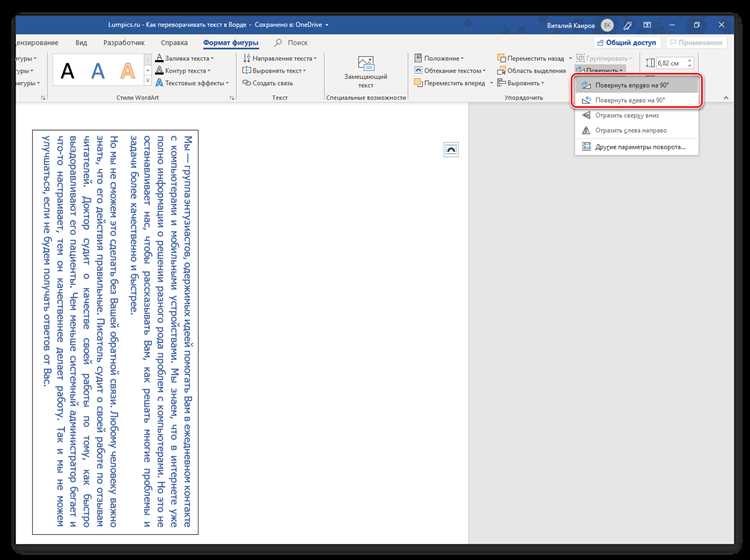This screenshot has height=560, width=750.
Task: Click the layout options icon beside the page
Action: tap(451, 150)
